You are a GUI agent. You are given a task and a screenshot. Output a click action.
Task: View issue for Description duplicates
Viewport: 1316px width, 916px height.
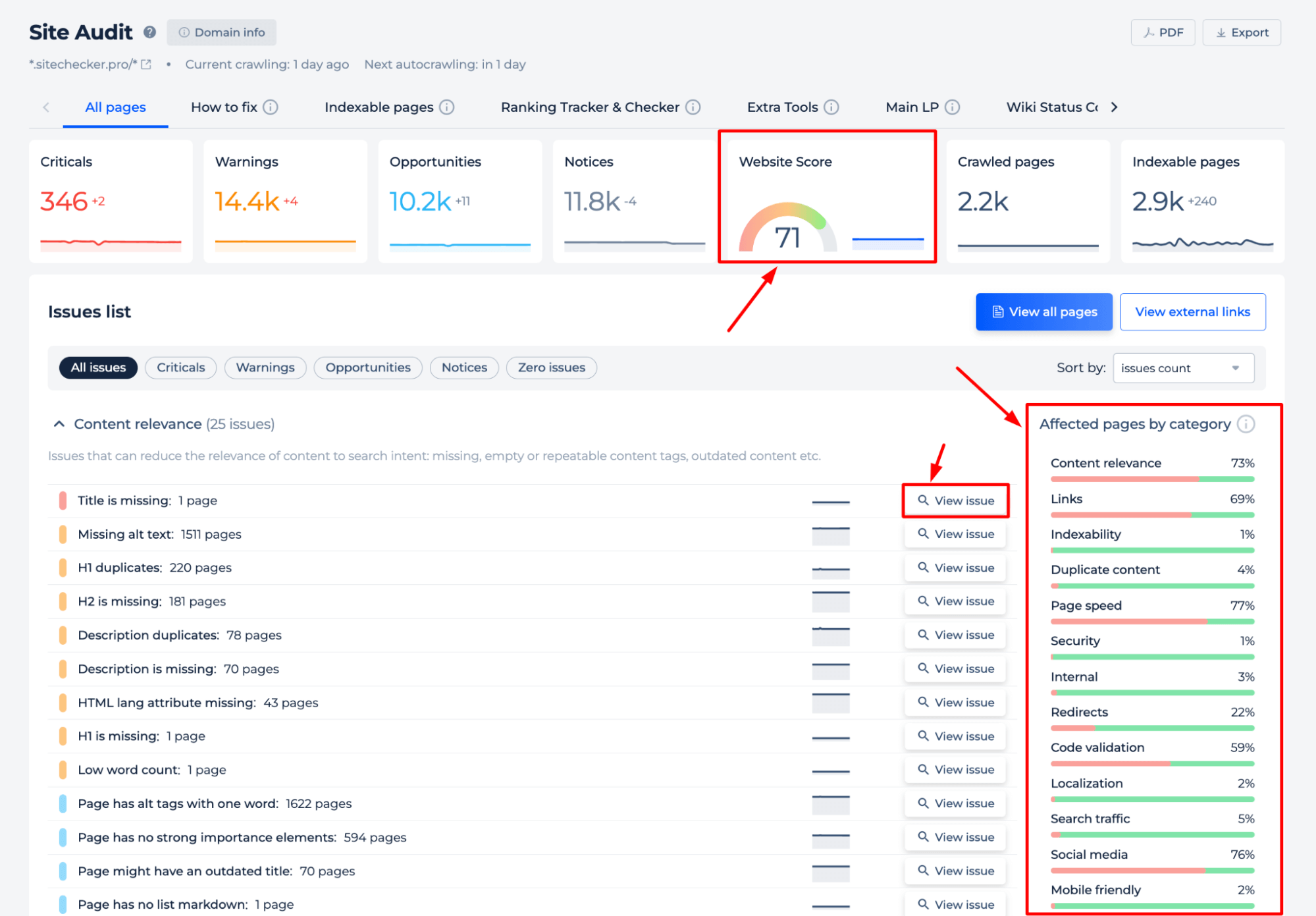tap(955, 635)
